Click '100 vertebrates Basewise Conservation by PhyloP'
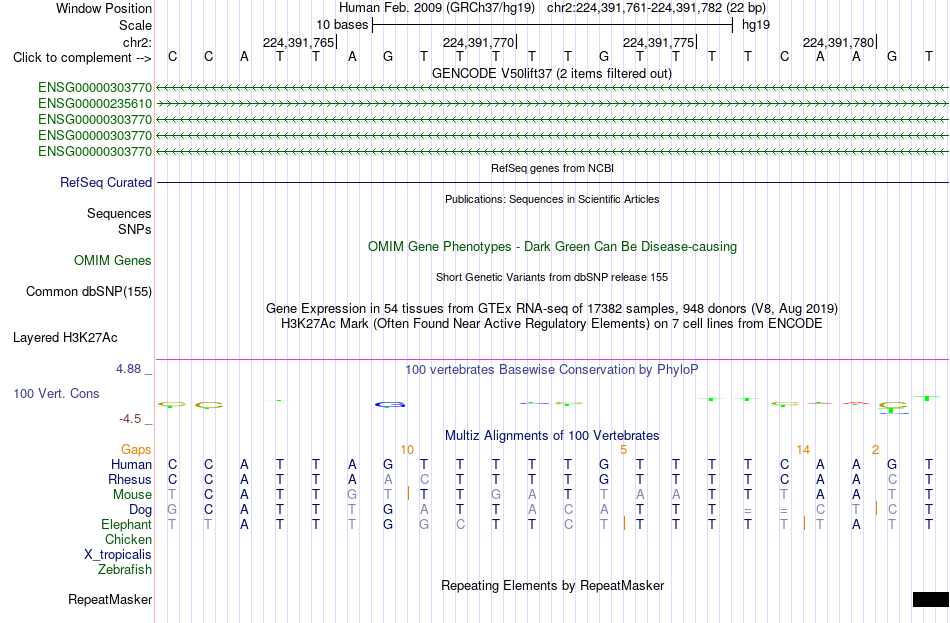 click(x=552, y=370)
